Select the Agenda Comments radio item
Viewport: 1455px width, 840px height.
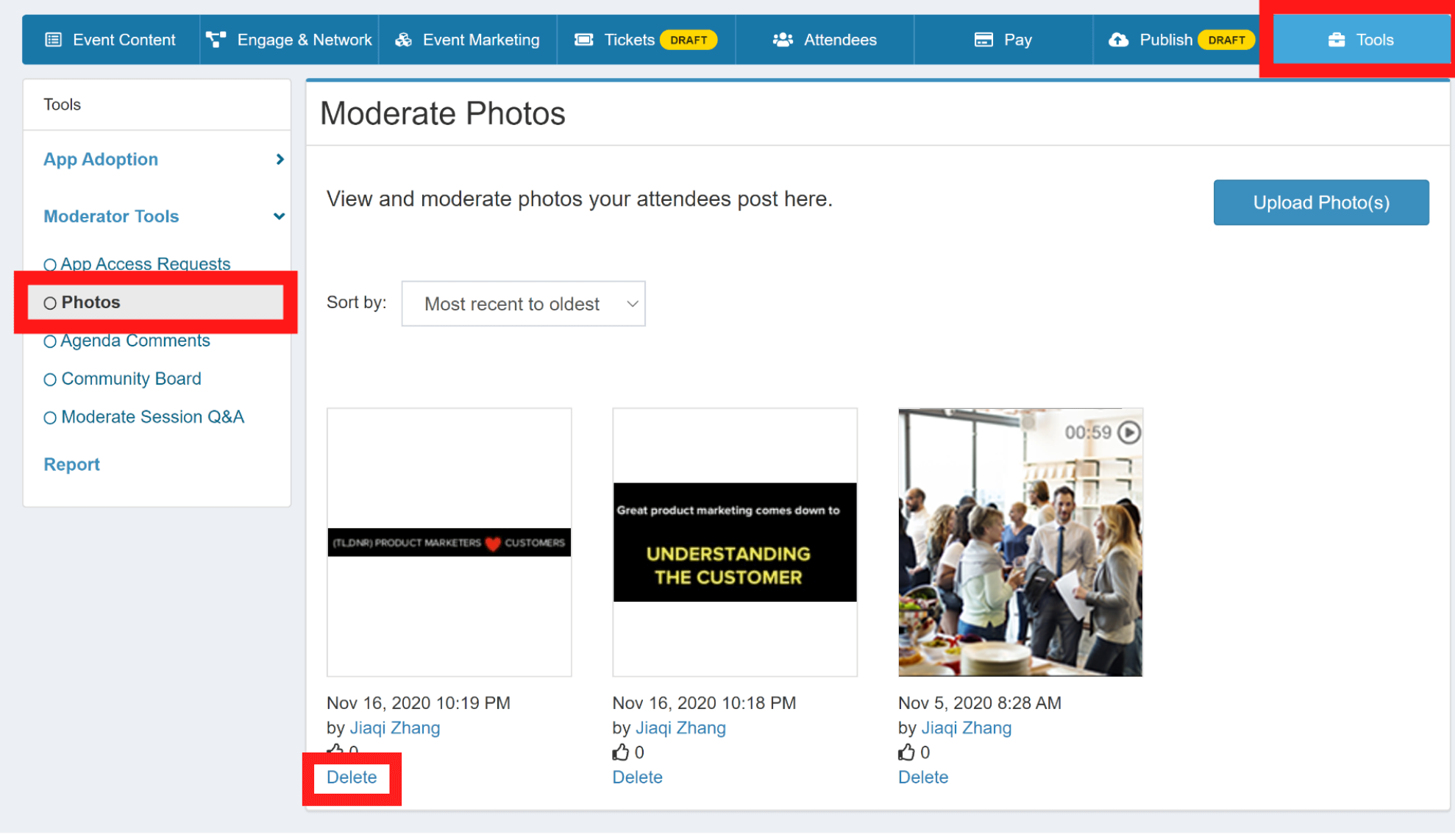(x=50, y=341)
